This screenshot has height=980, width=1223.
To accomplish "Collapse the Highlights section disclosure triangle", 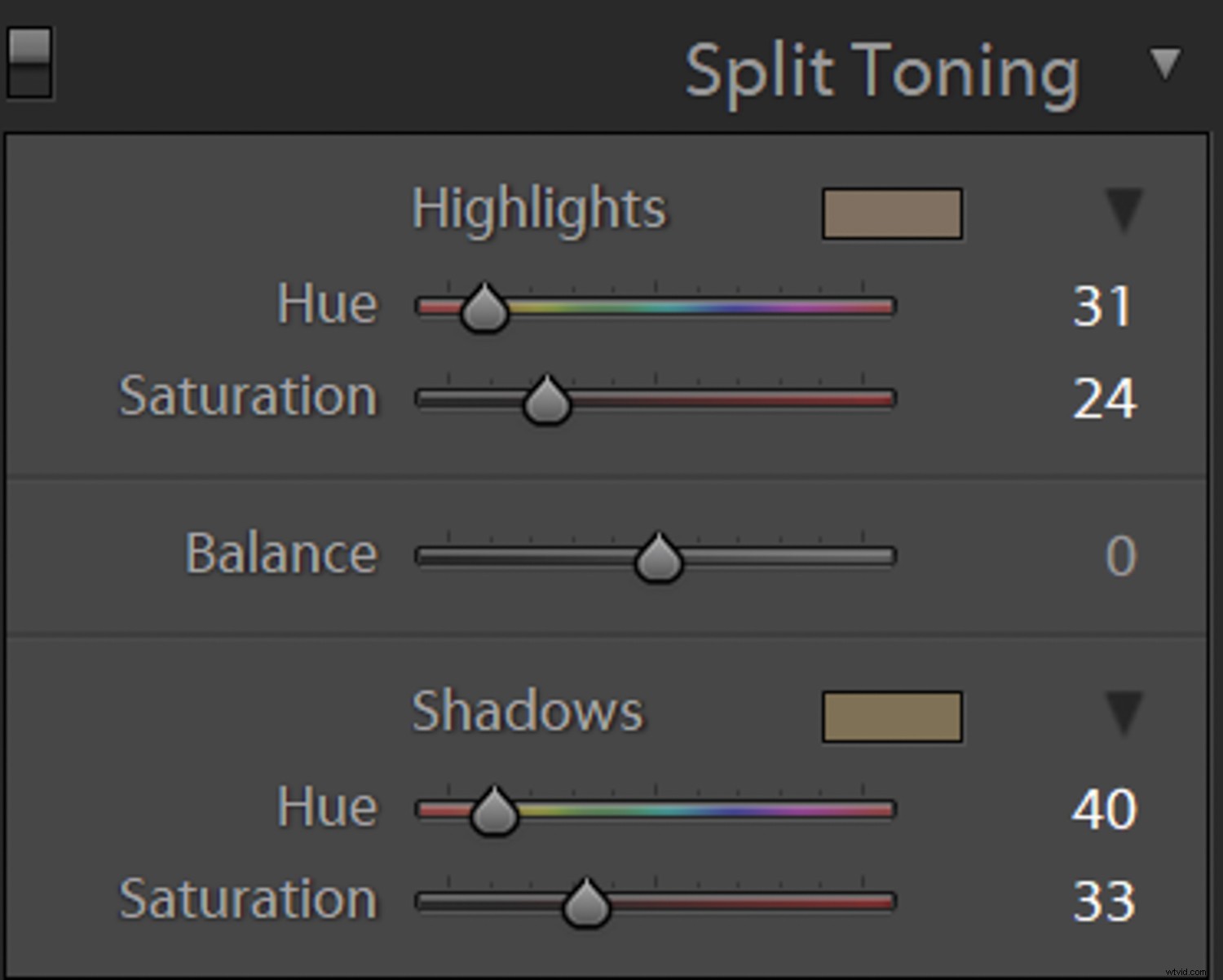I will point(1124,210).
